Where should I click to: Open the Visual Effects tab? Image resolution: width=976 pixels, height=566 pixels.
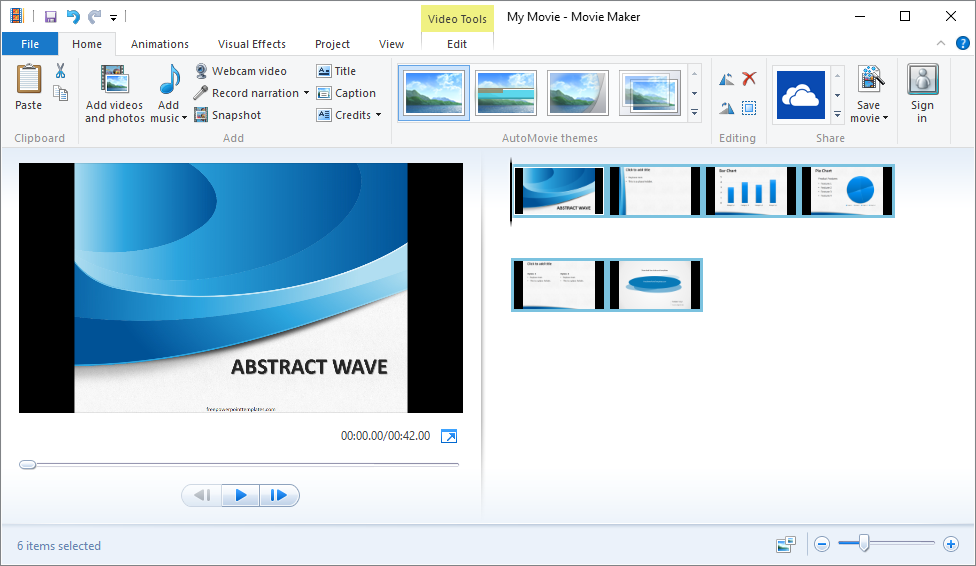tap(251, 44)
